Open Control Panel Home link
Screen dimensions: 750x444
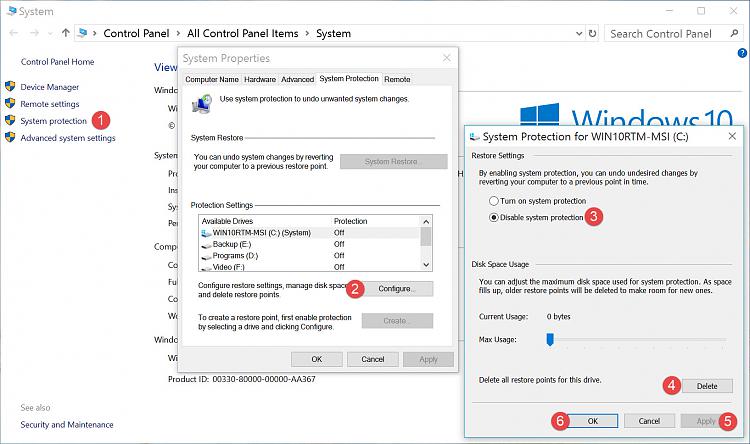(57, 62)
